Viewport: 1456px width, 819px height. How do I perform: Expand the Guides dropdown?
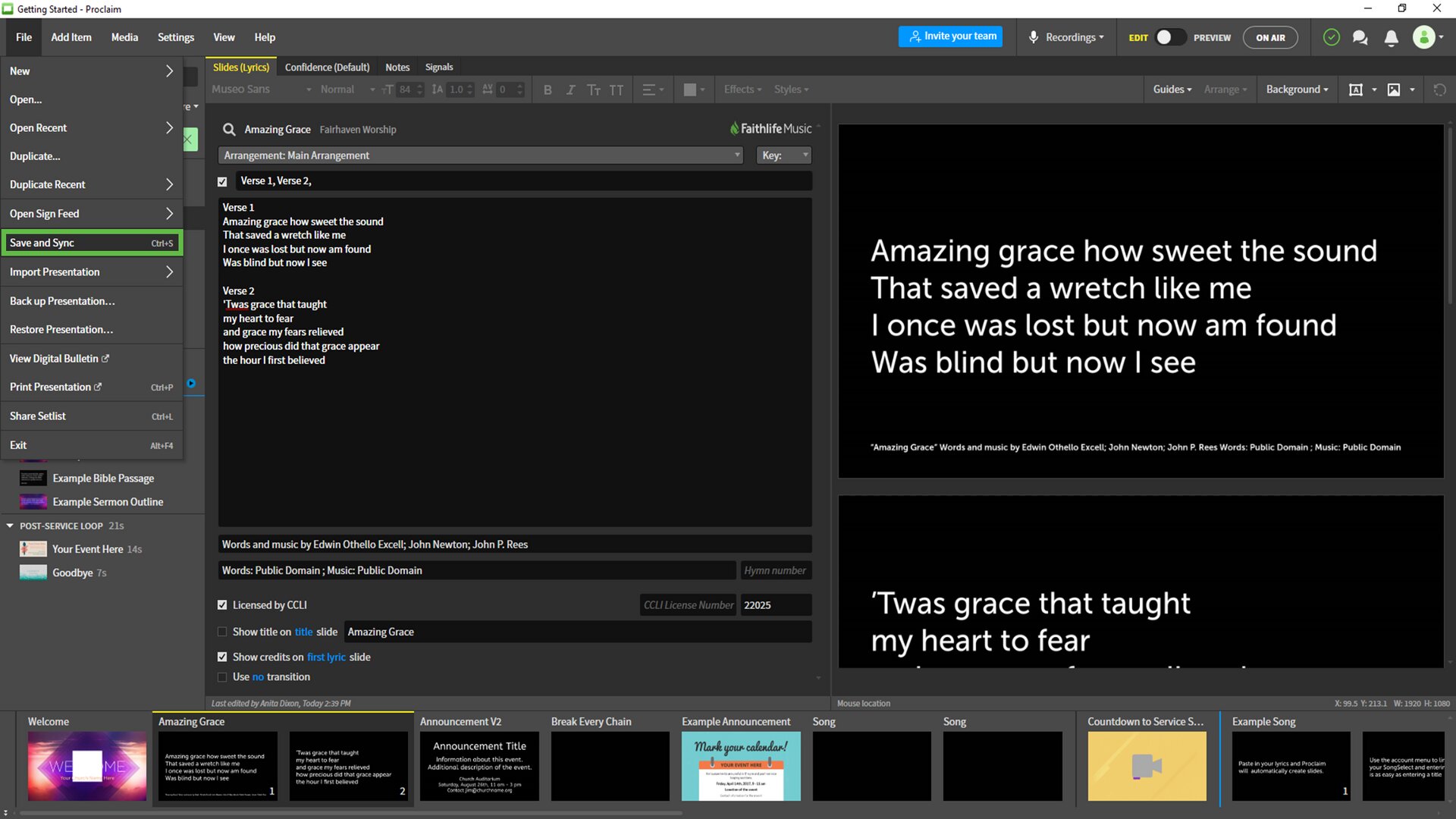(1172, 89)
